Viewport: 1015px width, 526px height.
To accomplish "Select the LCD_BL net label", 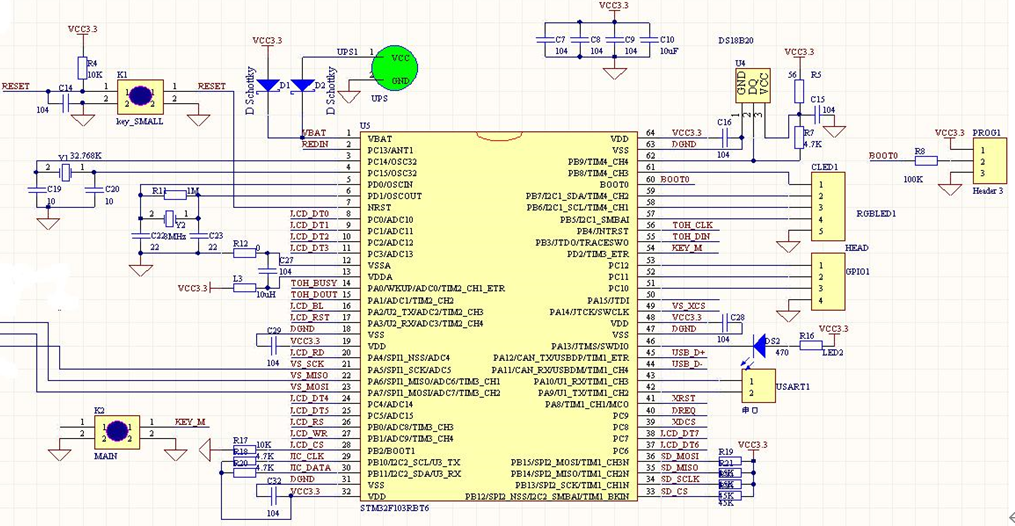I will [307, 306].
